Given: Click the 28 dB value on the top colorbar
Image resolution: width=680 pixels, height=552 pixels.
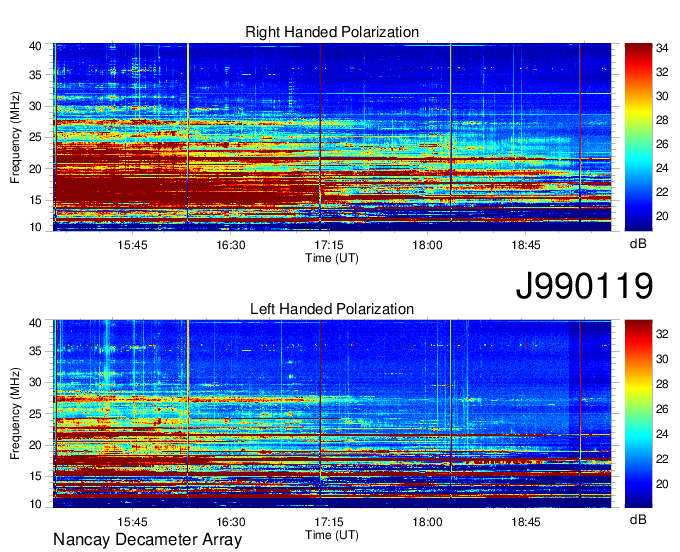Looking at the screenshot, I should pyautogui.click(x=662, y=121).
